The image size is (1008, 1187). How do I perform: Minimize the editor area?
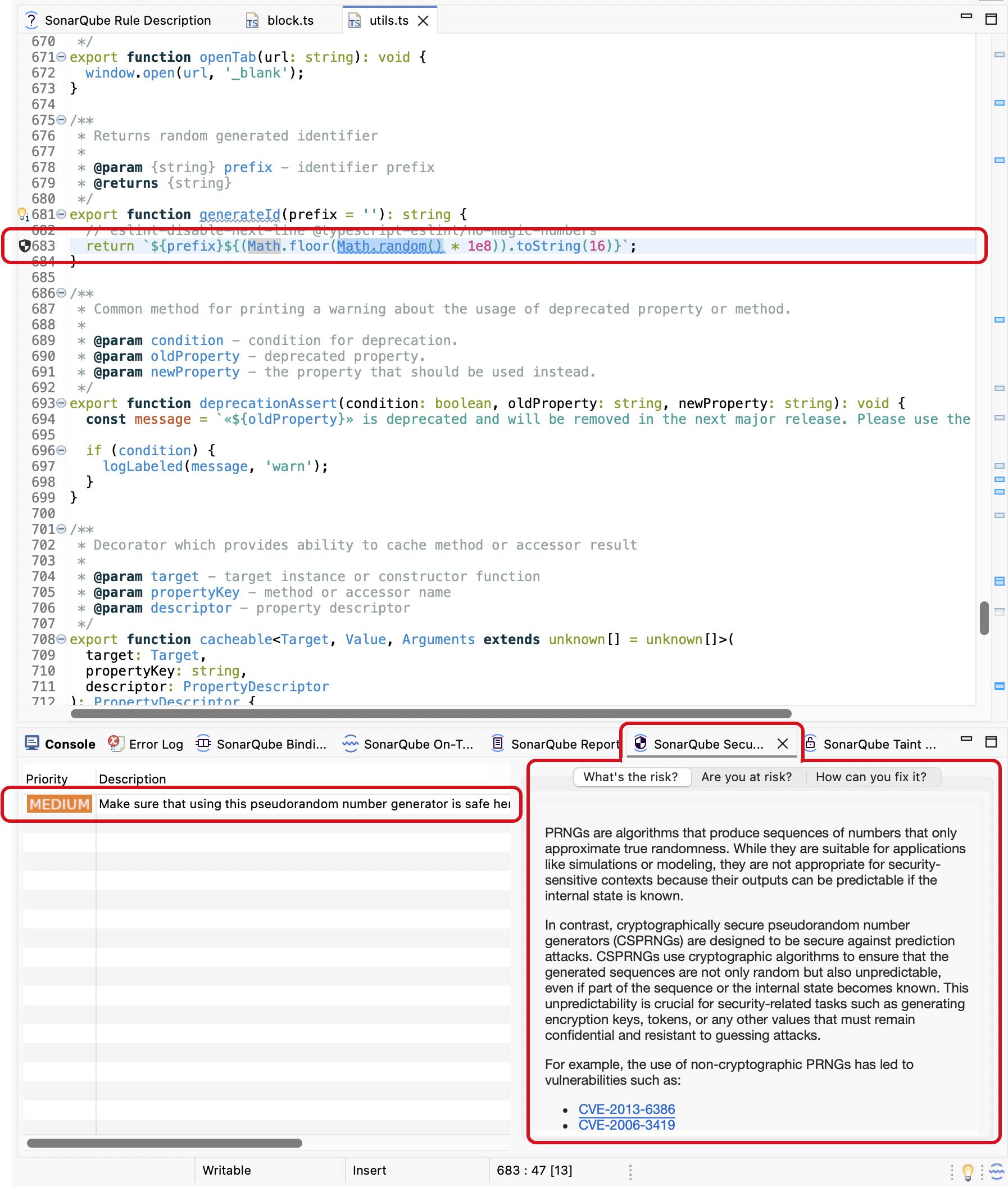[x=966, y=16]
